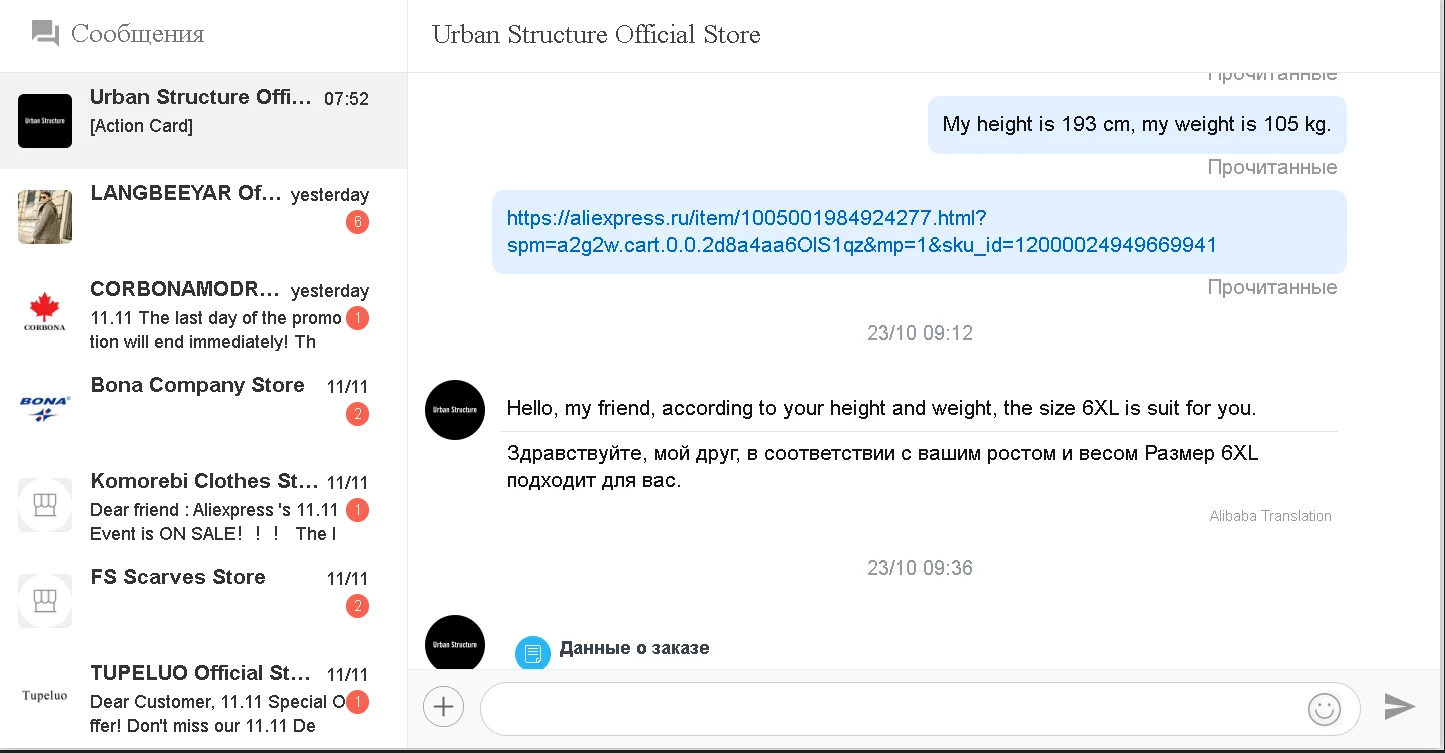
Task: Click the 23/10 09:36 timestamp
Action: [920, 568]
